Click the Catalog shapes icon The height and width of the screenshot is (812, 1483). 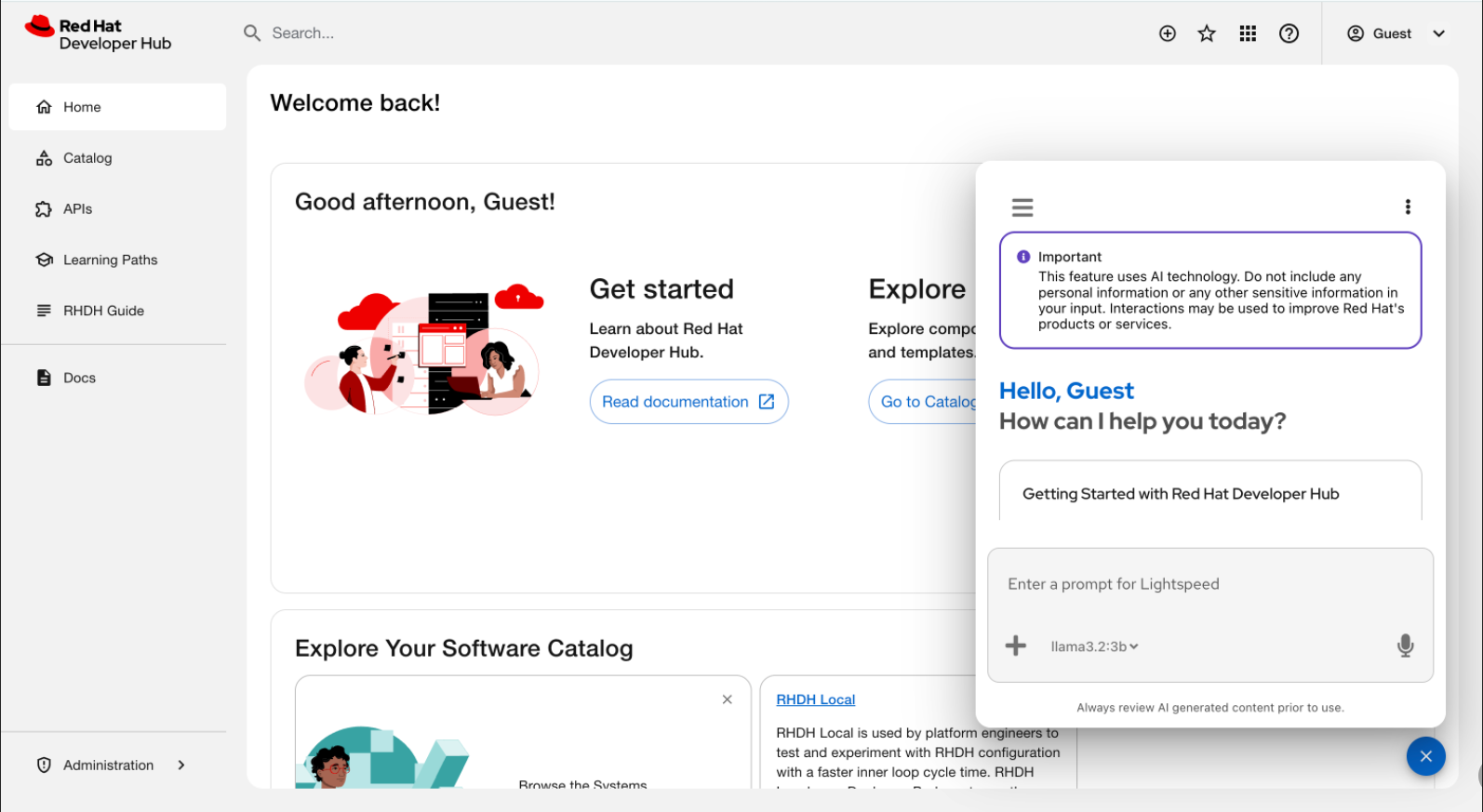point(44,158)
